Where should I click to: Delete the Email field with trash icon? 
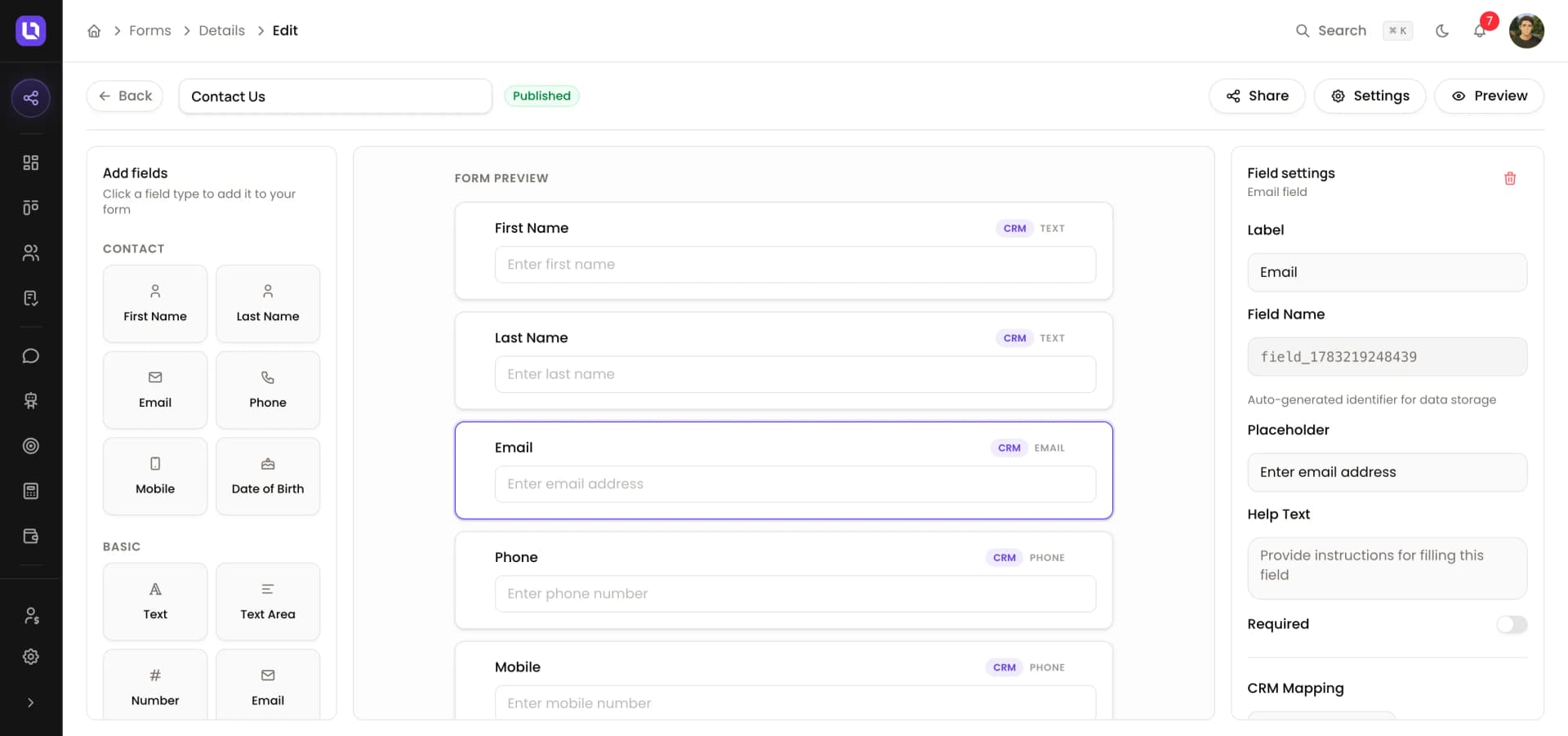(1510, 178)
